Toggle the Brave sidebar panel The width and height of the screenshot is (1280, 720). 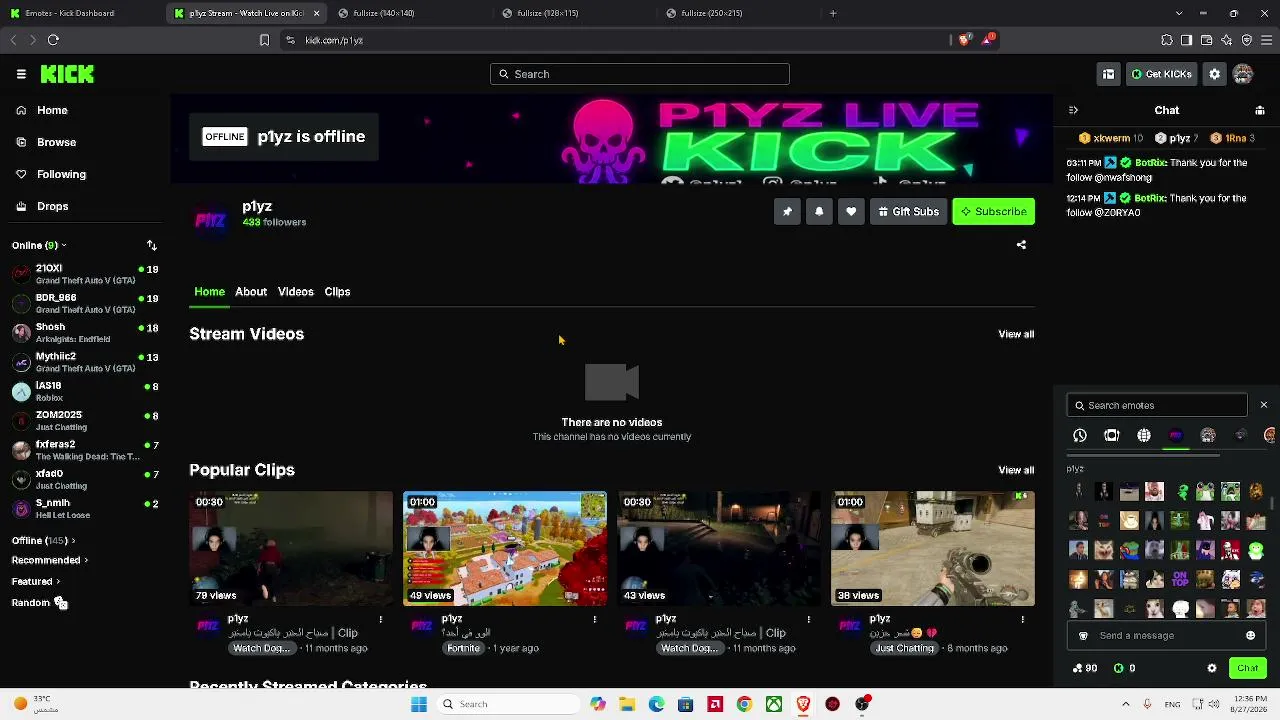tap(1187, 40)
